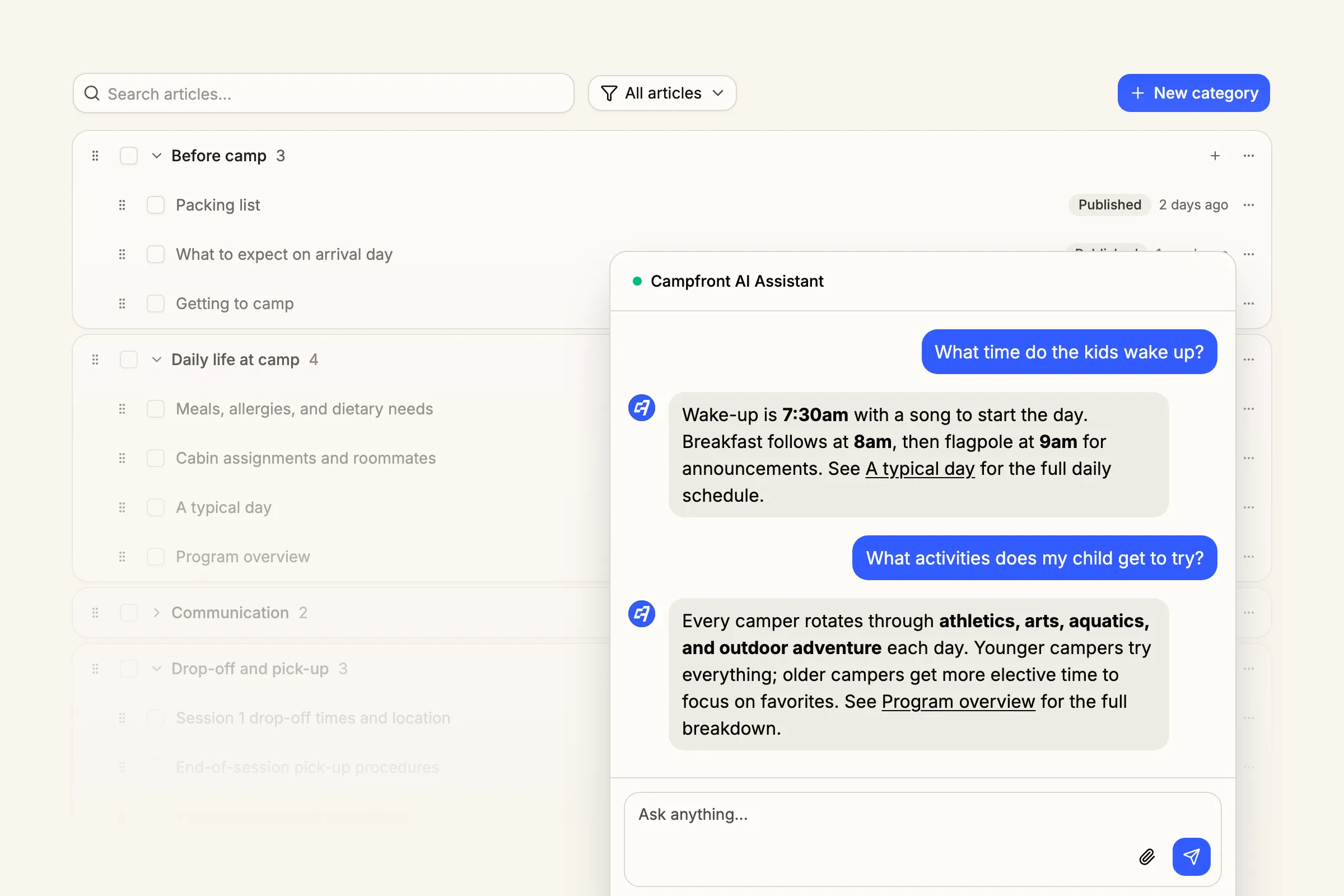
Task: Add article with Before camp plus icon
Action: (1215, 156)
